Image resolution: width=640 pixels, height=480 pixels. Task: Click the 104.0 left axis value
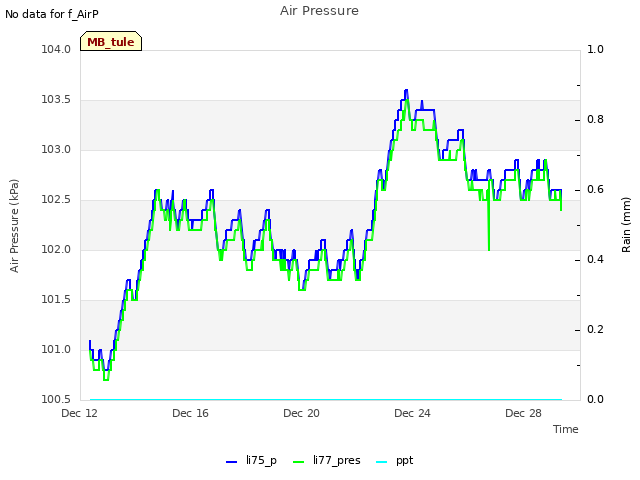pyautogui.click(x=56, y=49)
